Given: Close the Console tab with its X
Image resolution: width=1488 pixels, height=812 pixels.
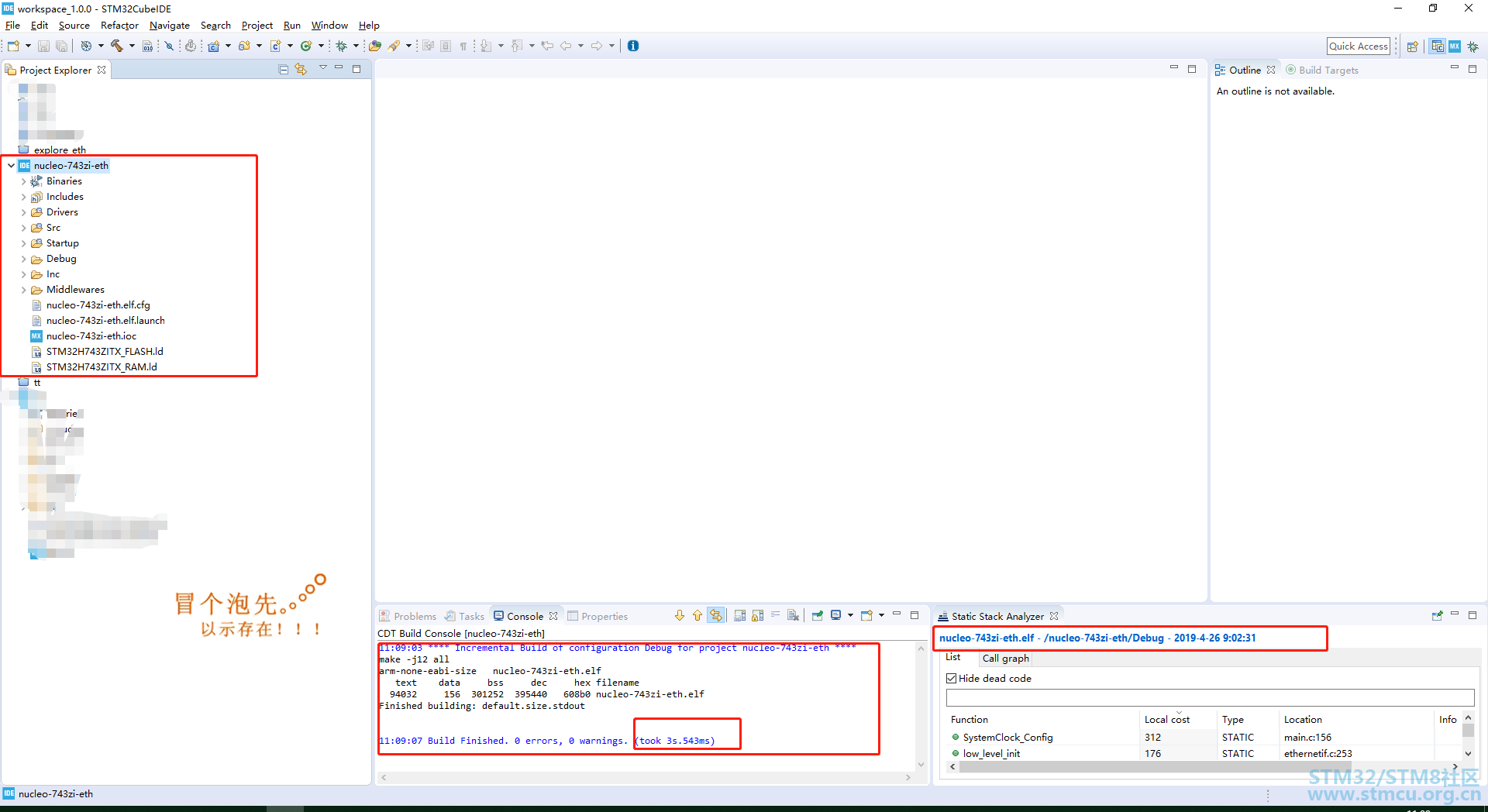Looking at the screenshot, I should [553, 617].
